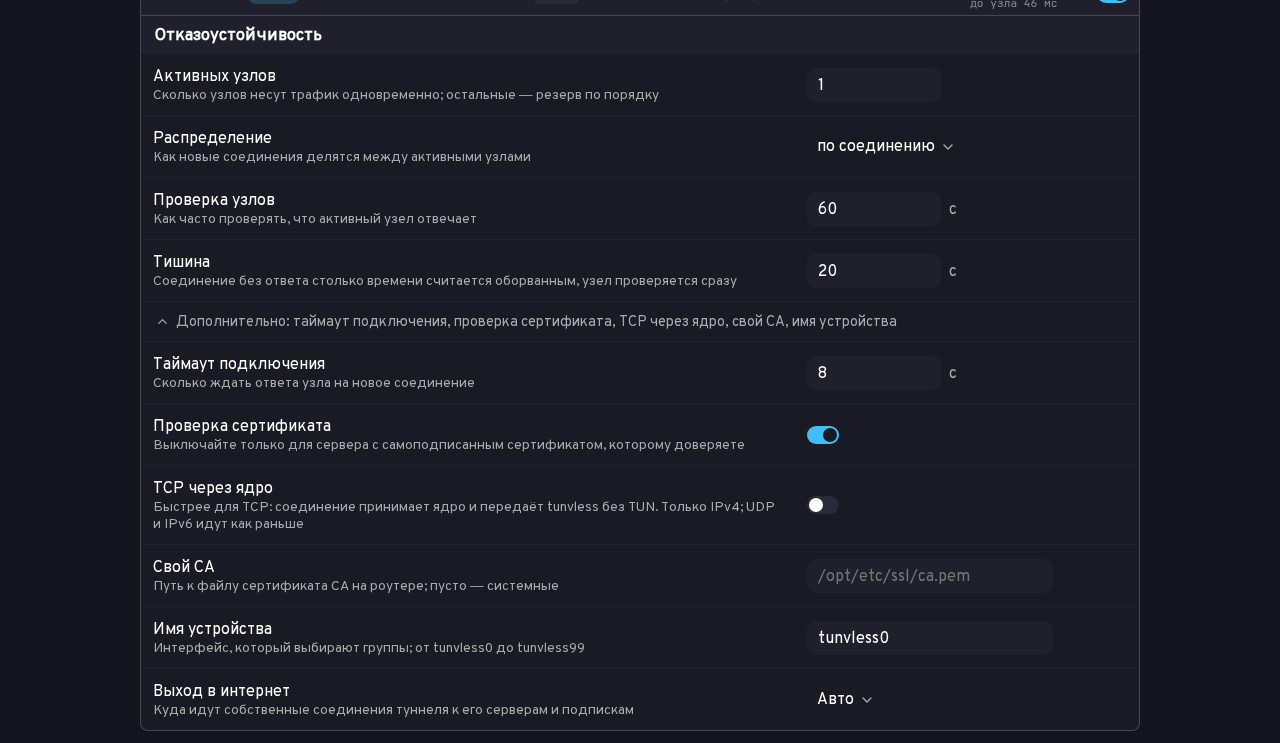Click the description starting 'Быстрее для TCP'

(x=464, y=516)
